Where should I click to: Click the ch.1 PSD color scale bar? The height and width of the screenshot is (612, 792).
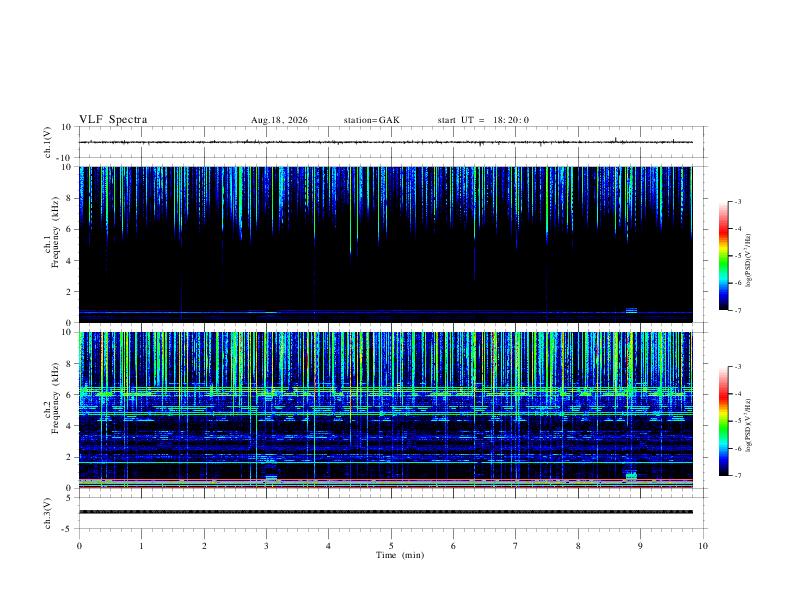pyautogui.click(x=724, y=256)
